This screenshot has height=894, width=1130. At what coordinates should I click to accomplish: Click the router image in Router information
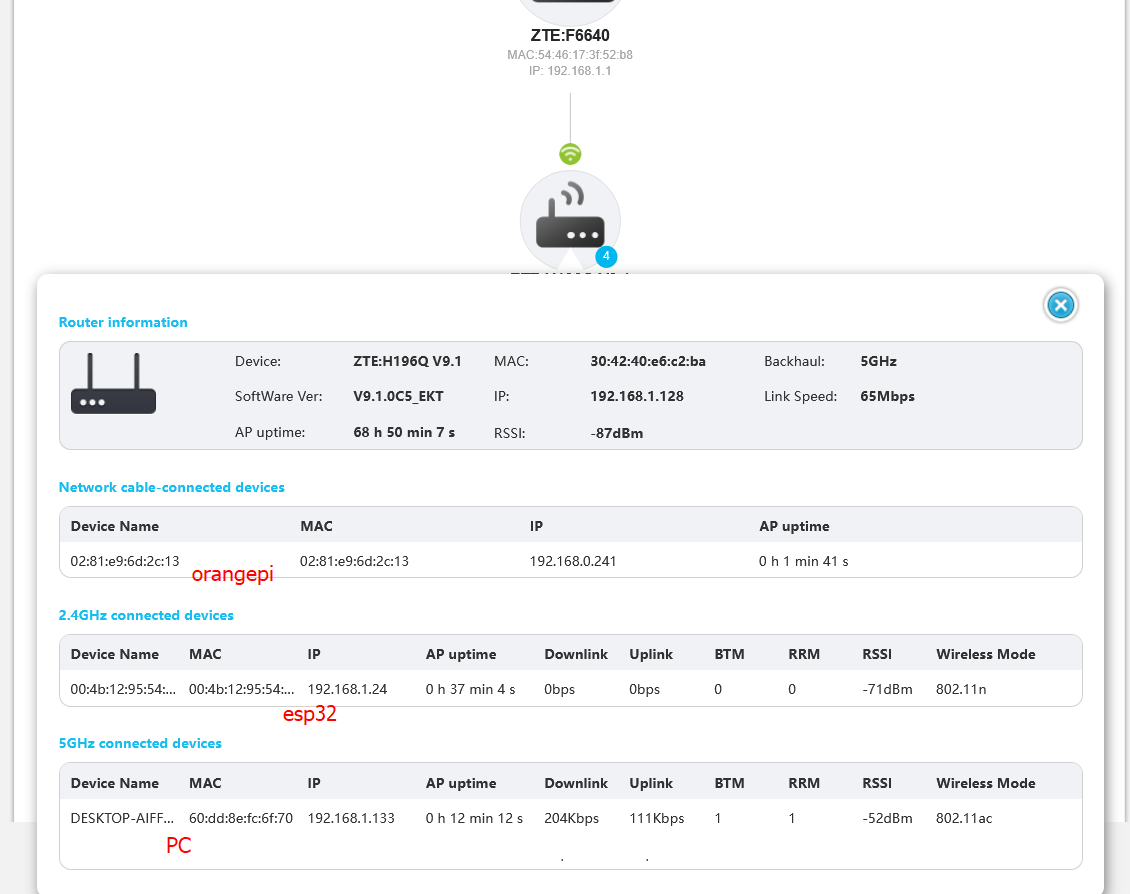click(113, 383)
